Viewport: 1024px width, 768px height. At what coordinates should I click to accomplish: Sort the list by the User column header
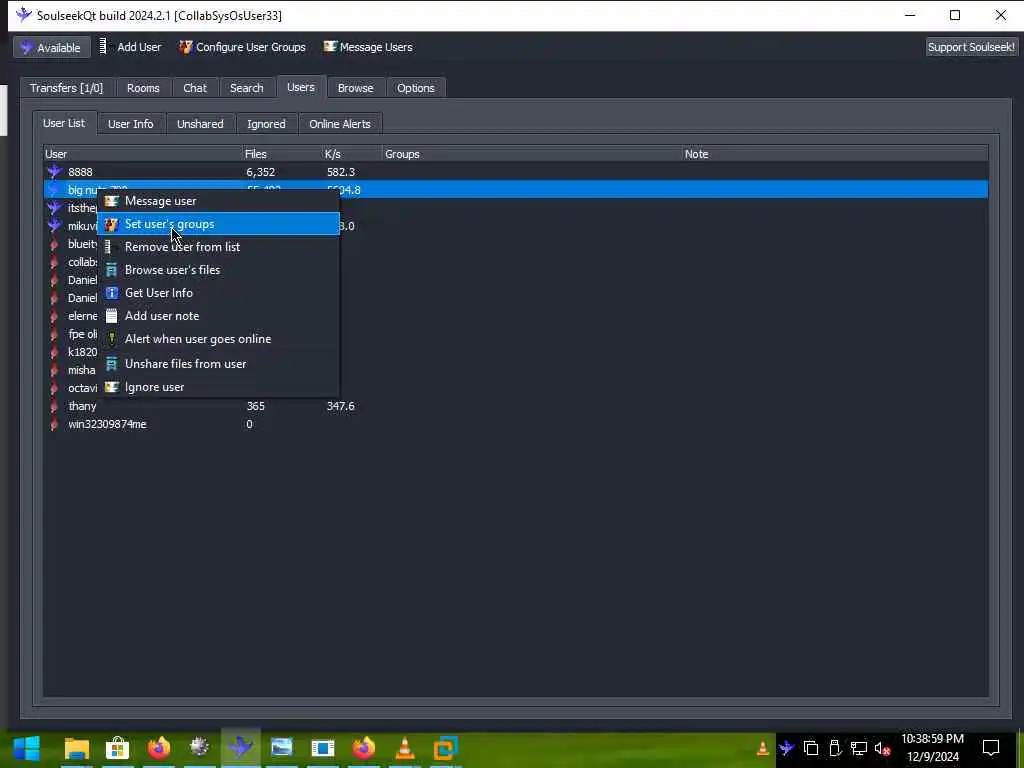[x=143, y=154]
